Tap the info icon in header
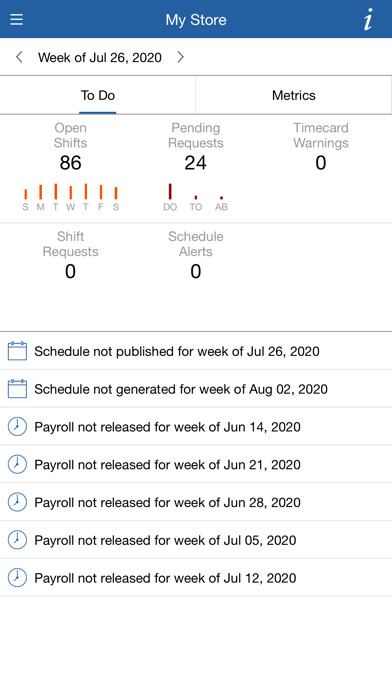The image size is (392, 696). [368, 20]
